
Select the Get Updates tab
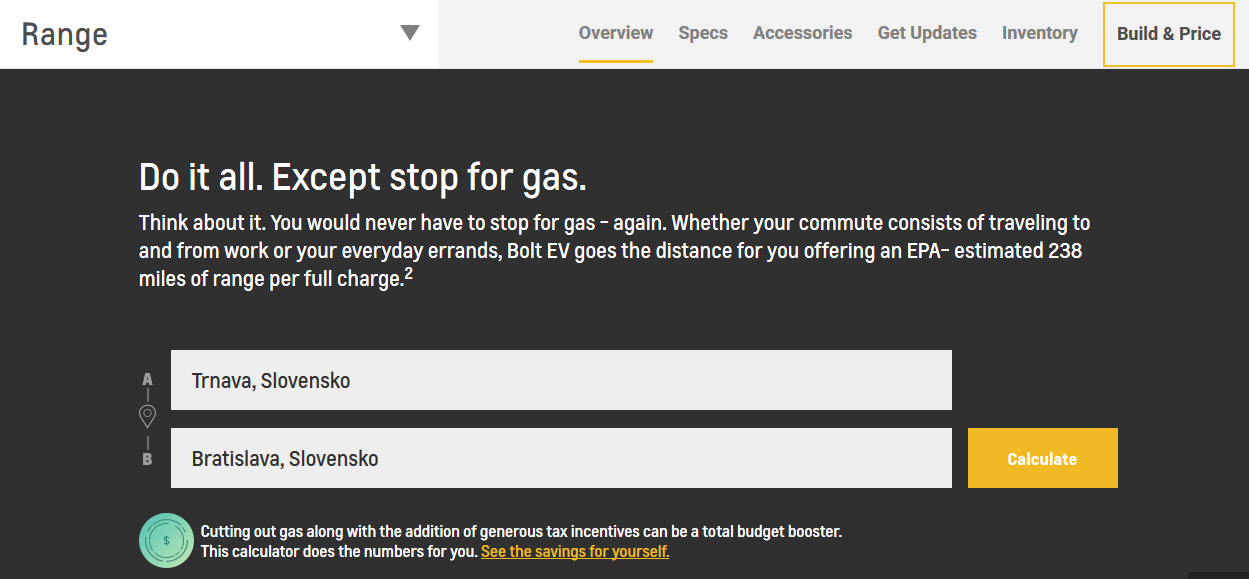click(x=927, y=33)
